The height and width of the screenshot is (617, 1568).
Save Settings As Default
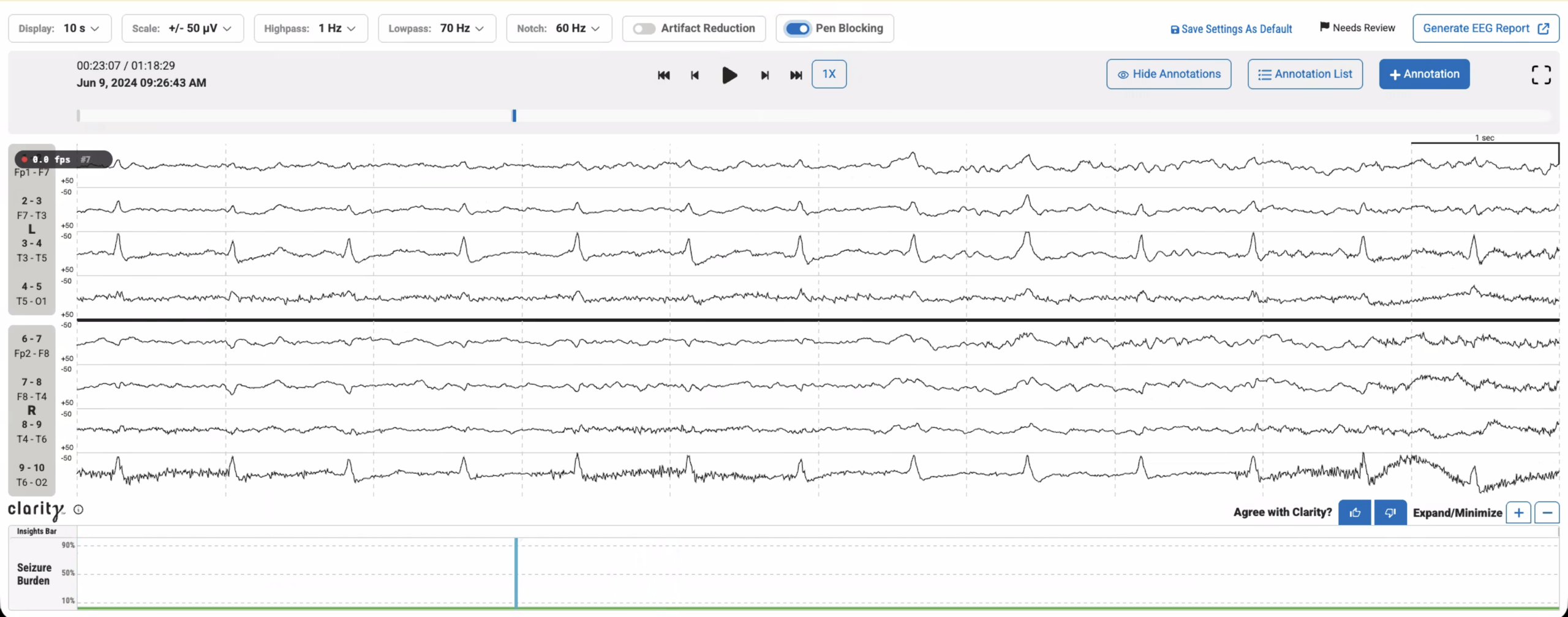click(x=1231, y=29)
